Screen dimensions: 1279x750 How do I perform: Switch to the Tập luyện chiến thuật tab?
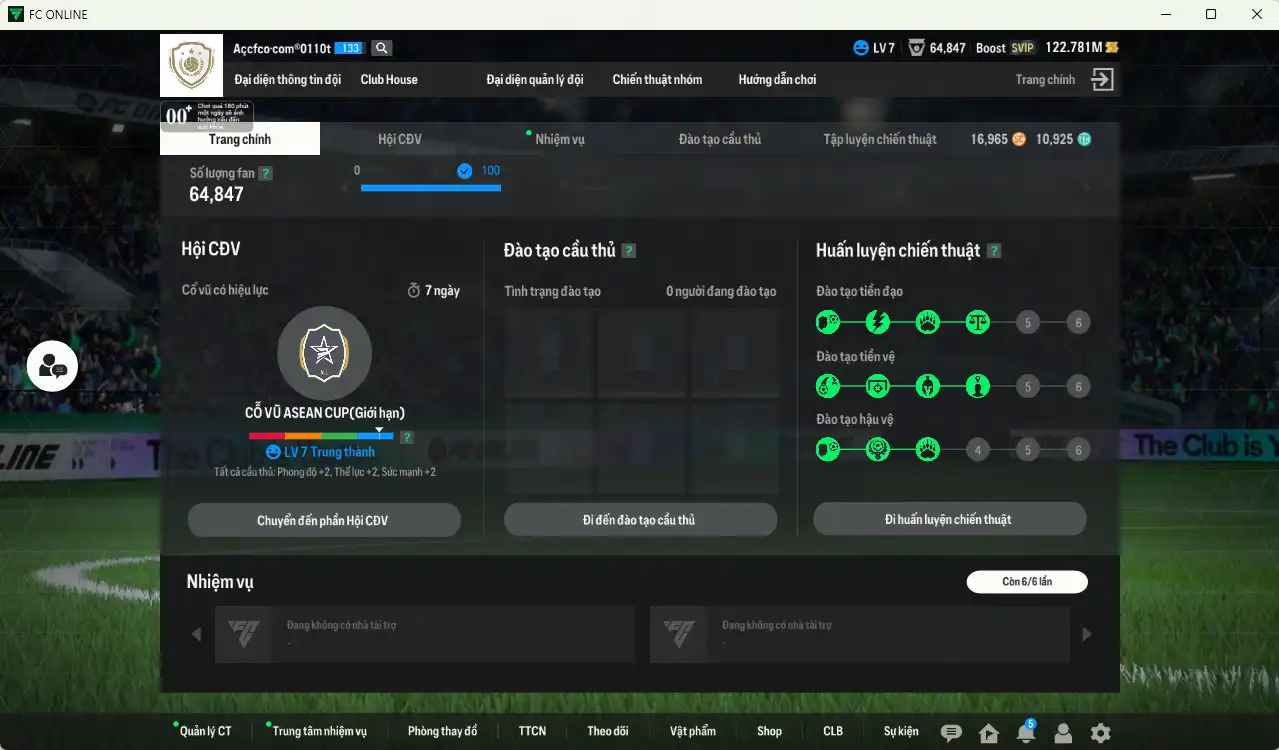pyautogui.click(x=880, y=139)
